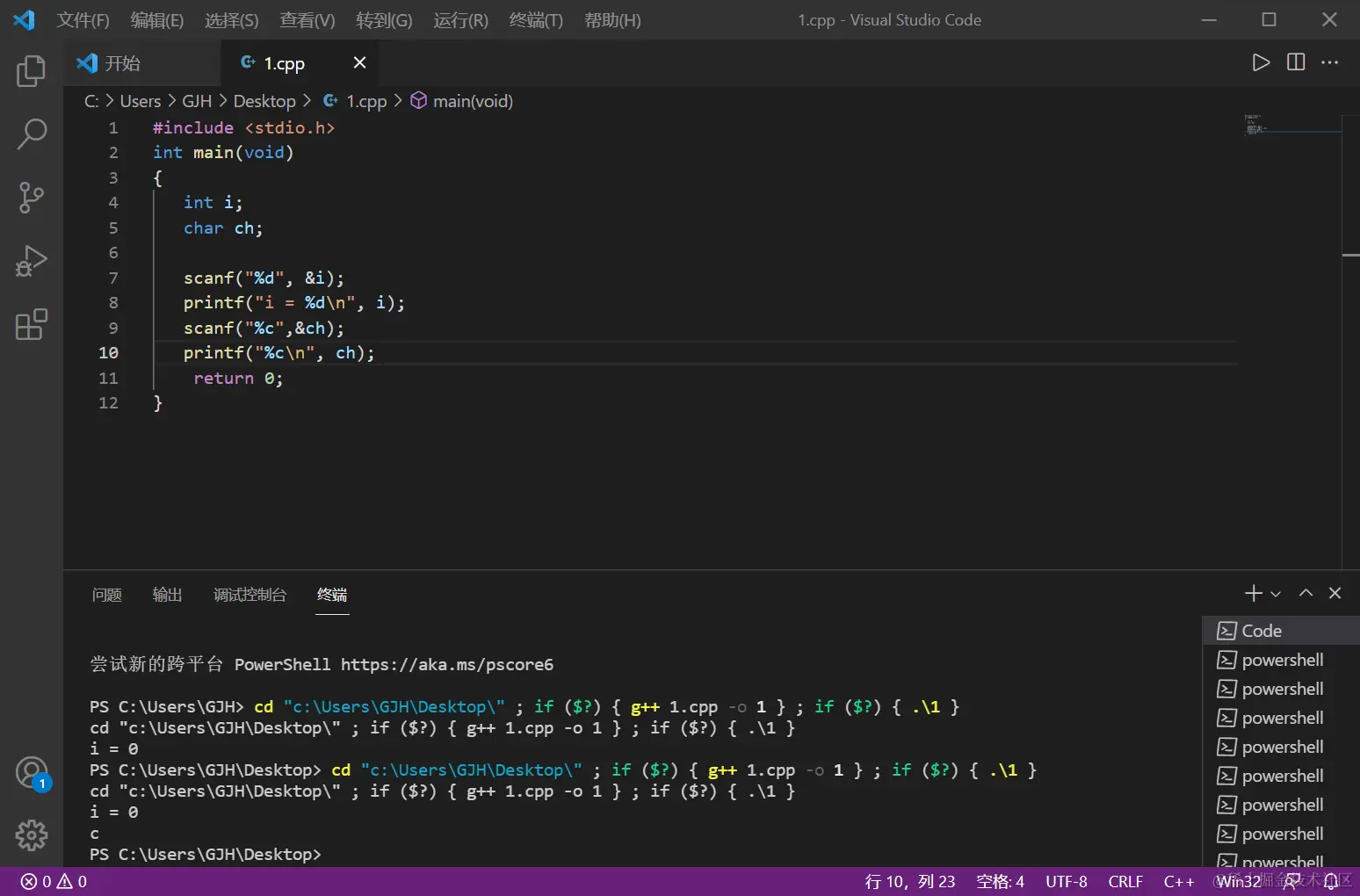Viewport: 1360px width, 896px height.
Task: Open the Manage gear menu
Action: tap(32, 835)
